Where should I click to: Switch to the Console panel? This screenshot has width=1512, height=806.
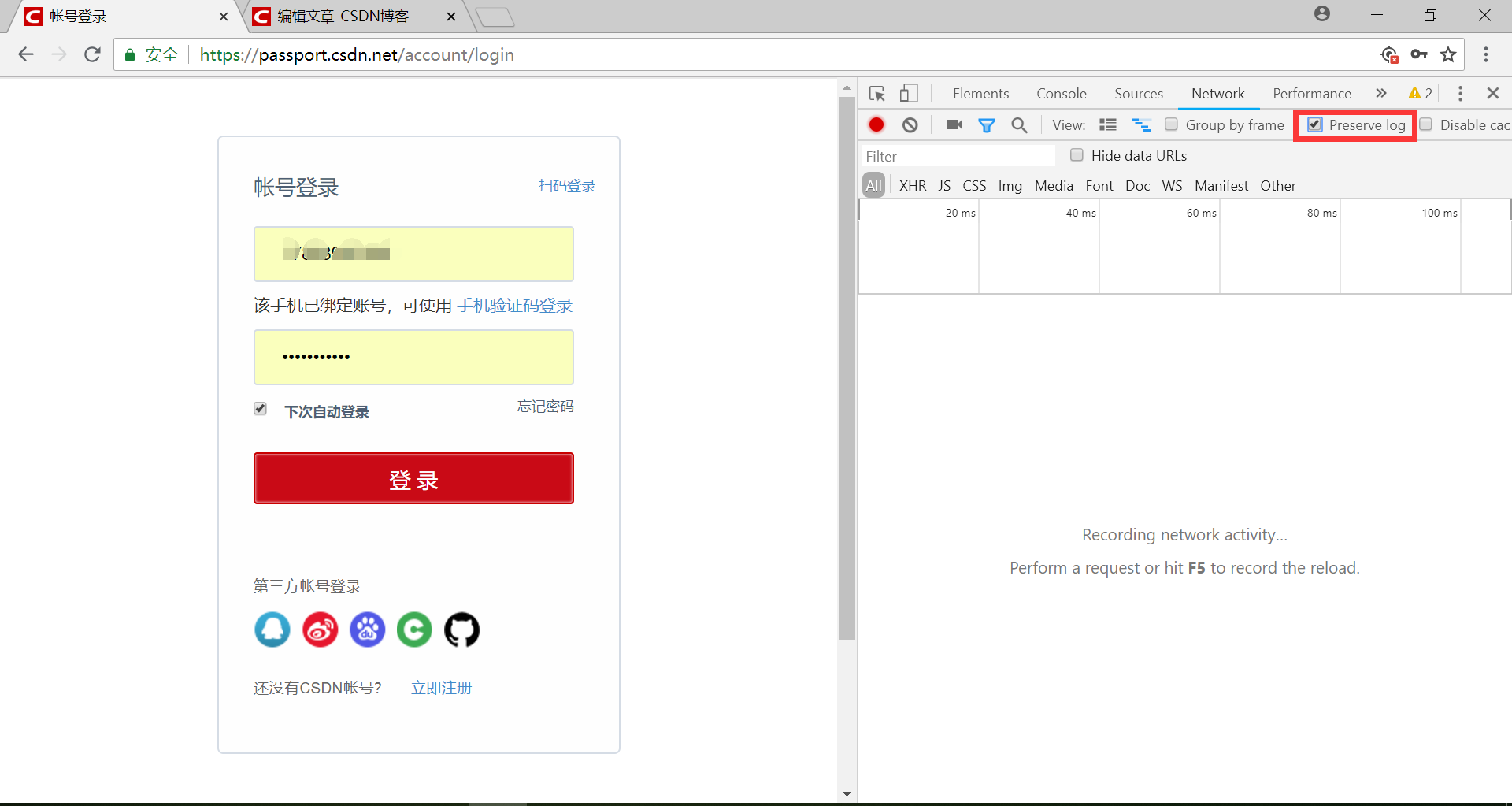click(x=1061, y=93)
